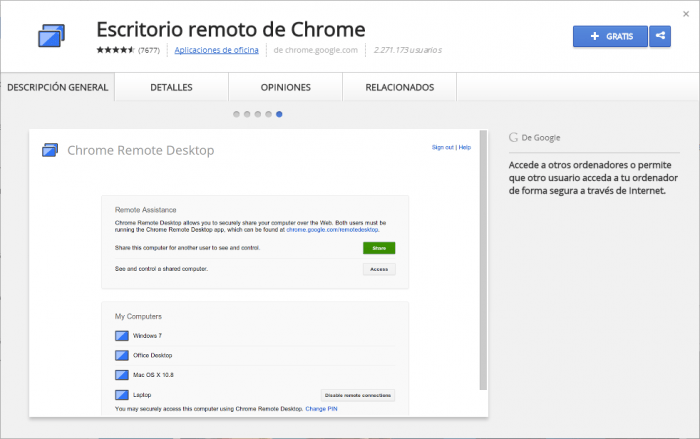This screenshot has height=439, width=700.
Task: Select the second screenshot carousel dot
Action: click(x=247, y=114)
